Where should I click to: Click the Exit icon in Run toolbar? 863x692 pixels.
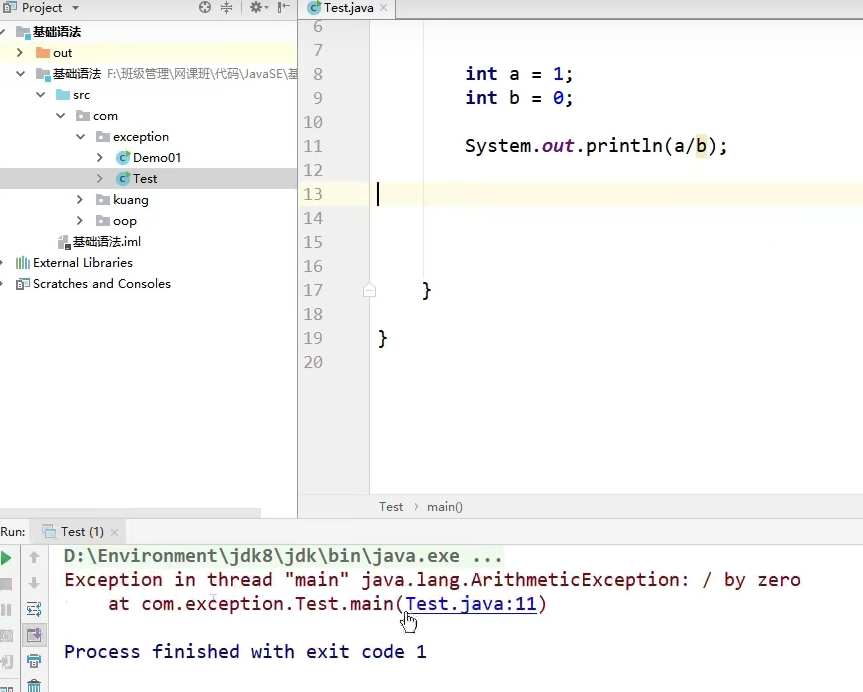coord(6,661)
